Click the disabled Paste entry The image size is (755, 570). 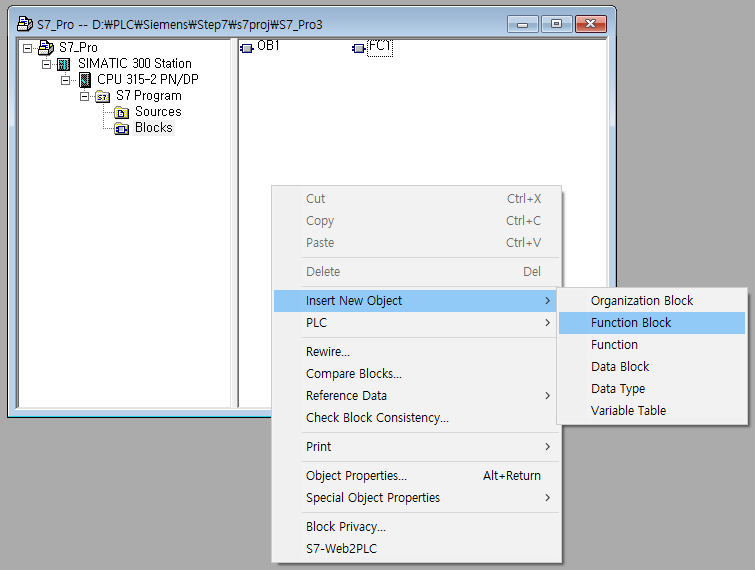tap(417, 243)
